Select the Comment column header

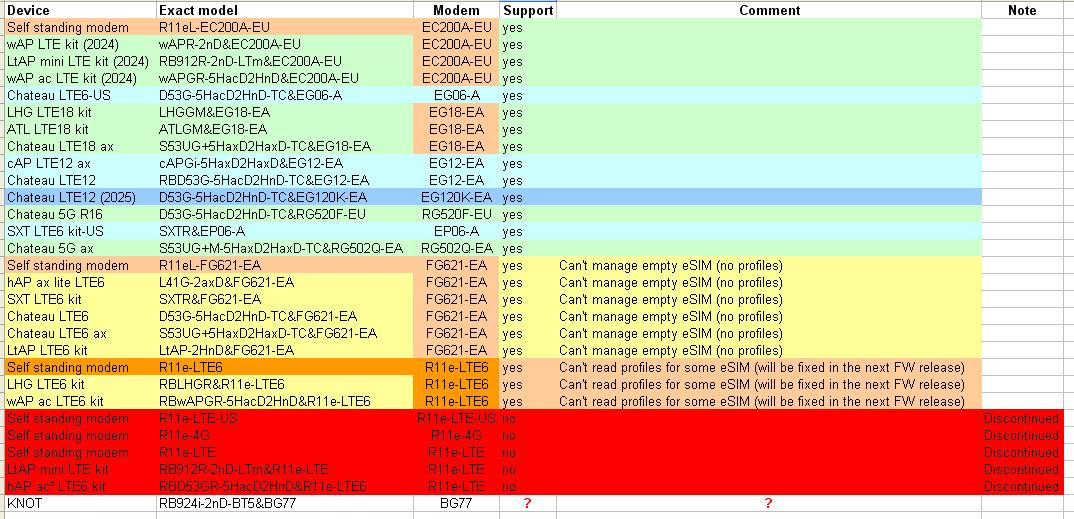tap(769, 10)
